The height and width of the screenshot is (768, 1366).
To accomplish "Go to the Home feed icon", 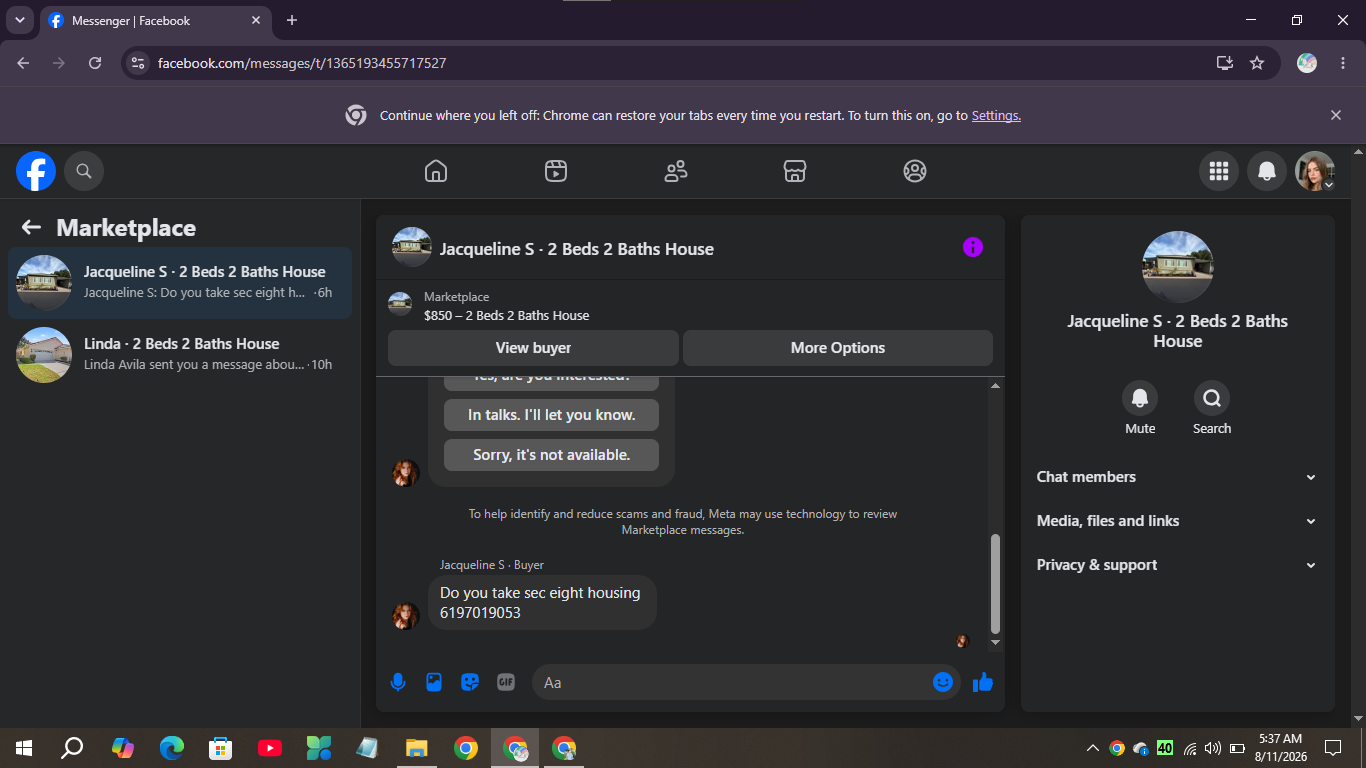I will pos(436,171).
